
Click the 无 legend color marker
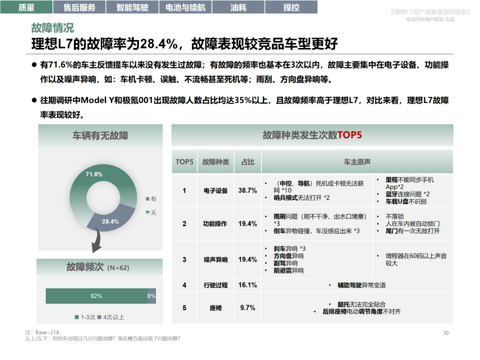coord(147,212)
